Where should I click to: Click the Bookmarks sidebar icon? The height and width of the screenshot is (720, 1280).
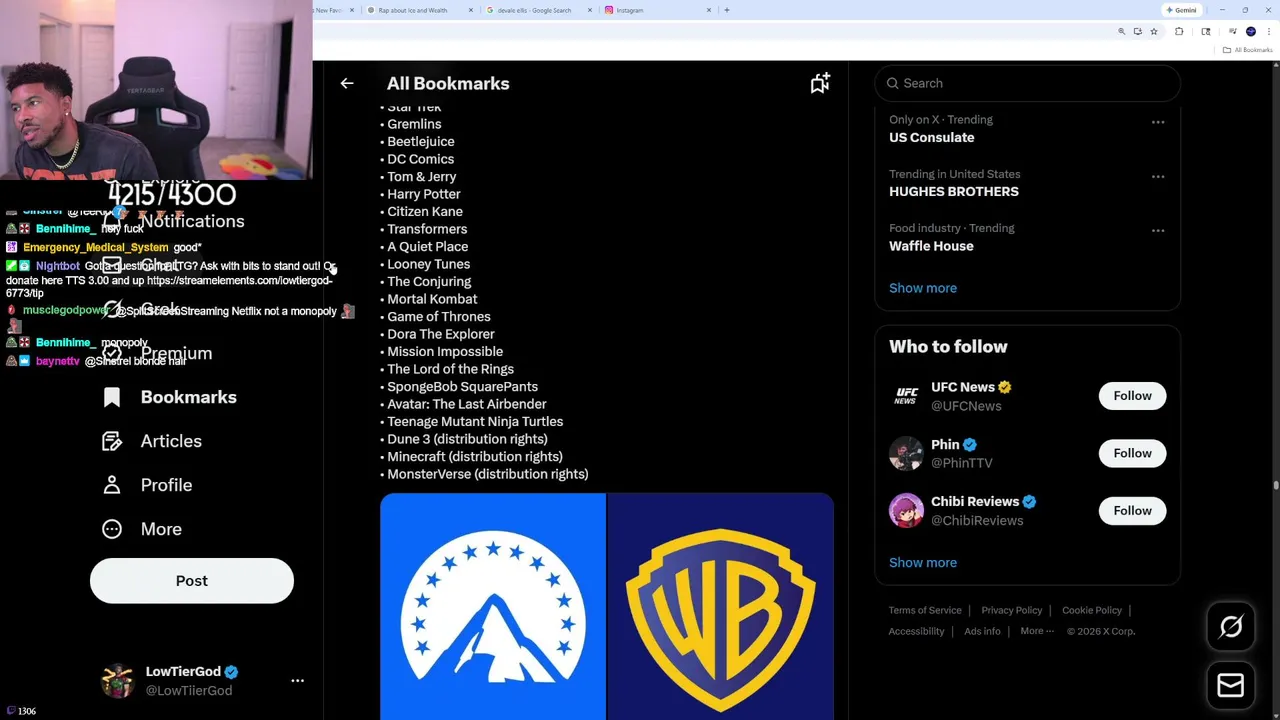[x=112, y=397]
